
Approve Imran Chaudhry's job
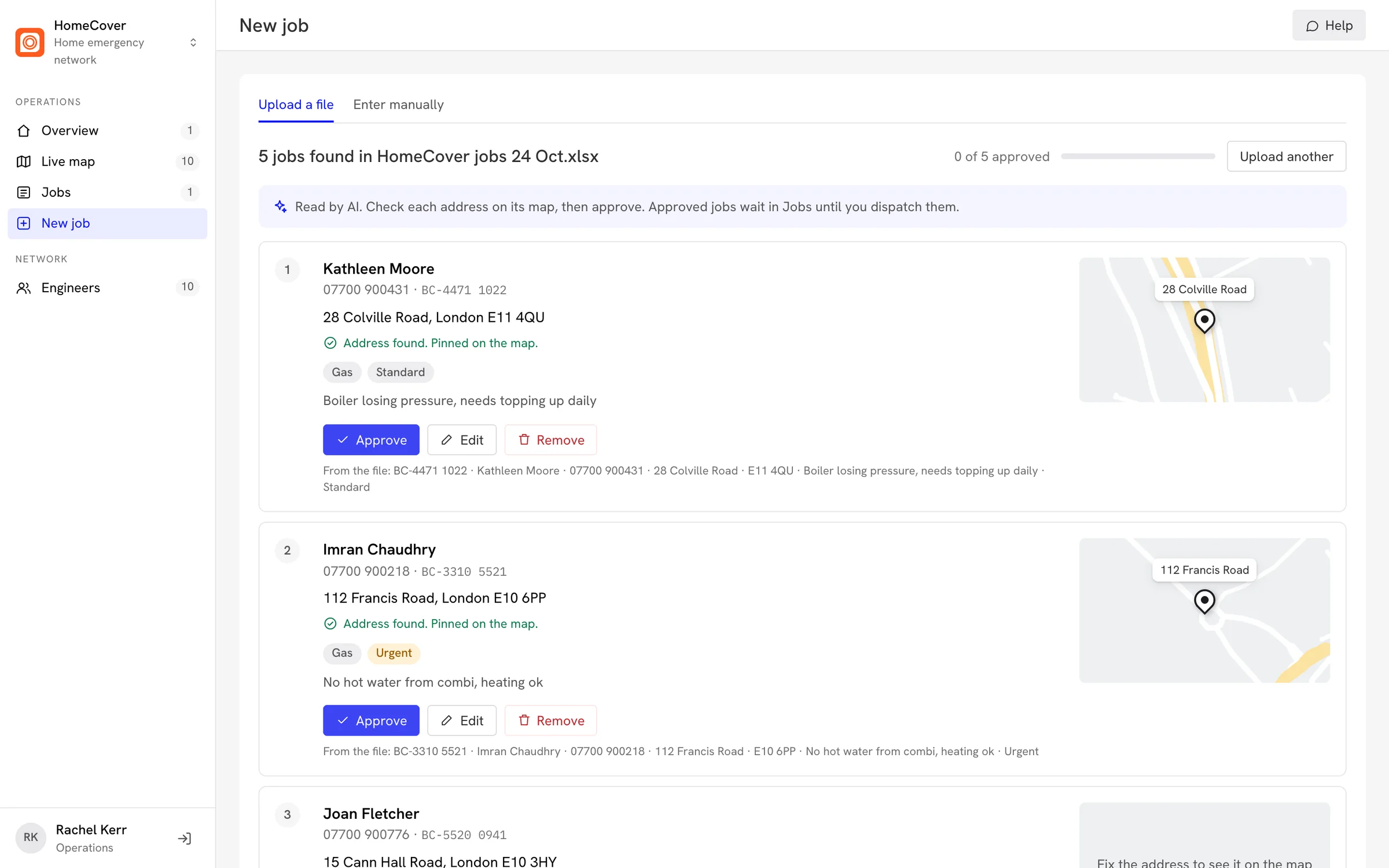click(x=371, y=720)
